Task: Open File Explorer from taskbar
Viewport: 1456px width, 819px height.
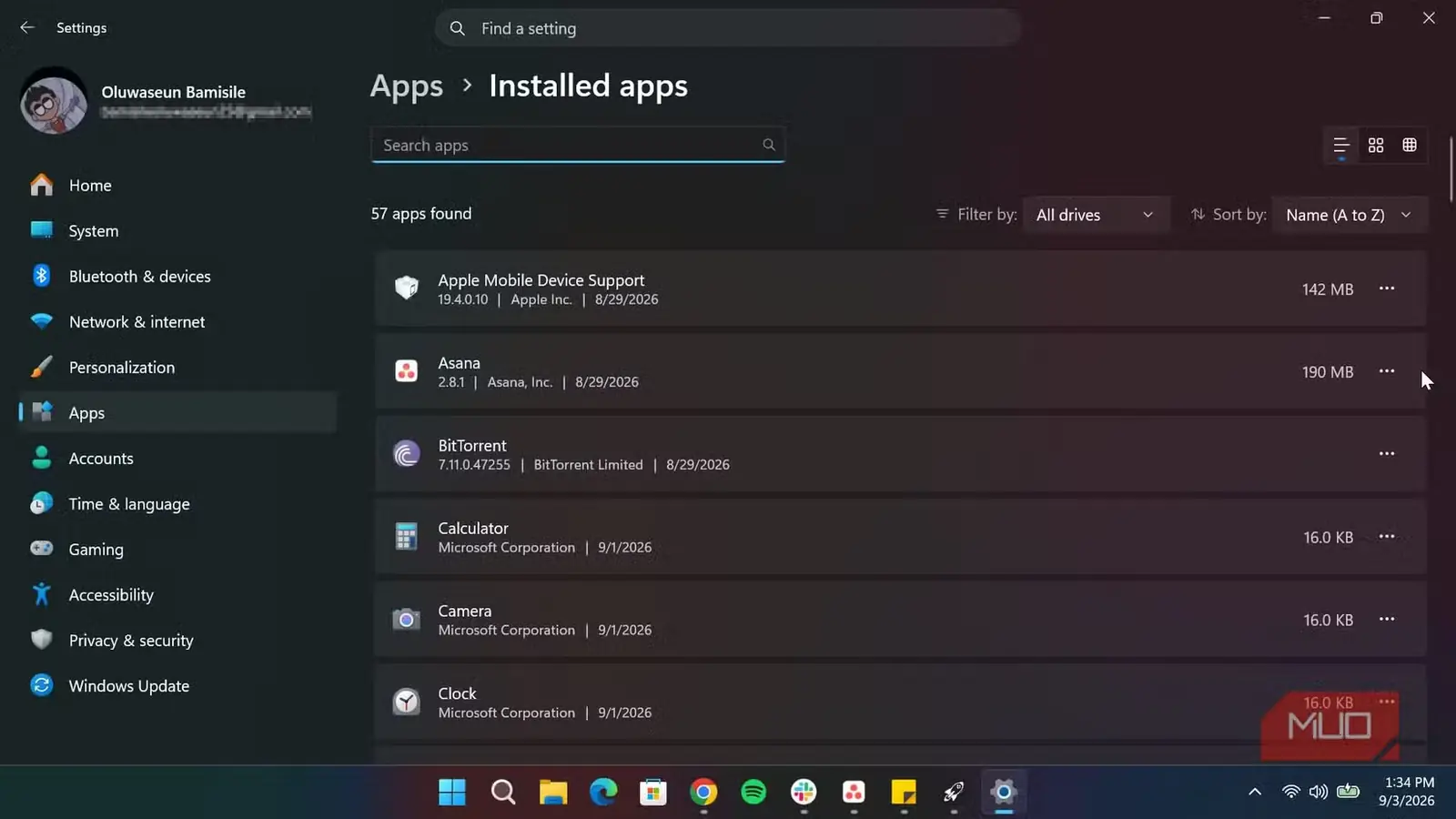Action: (553, 793)
